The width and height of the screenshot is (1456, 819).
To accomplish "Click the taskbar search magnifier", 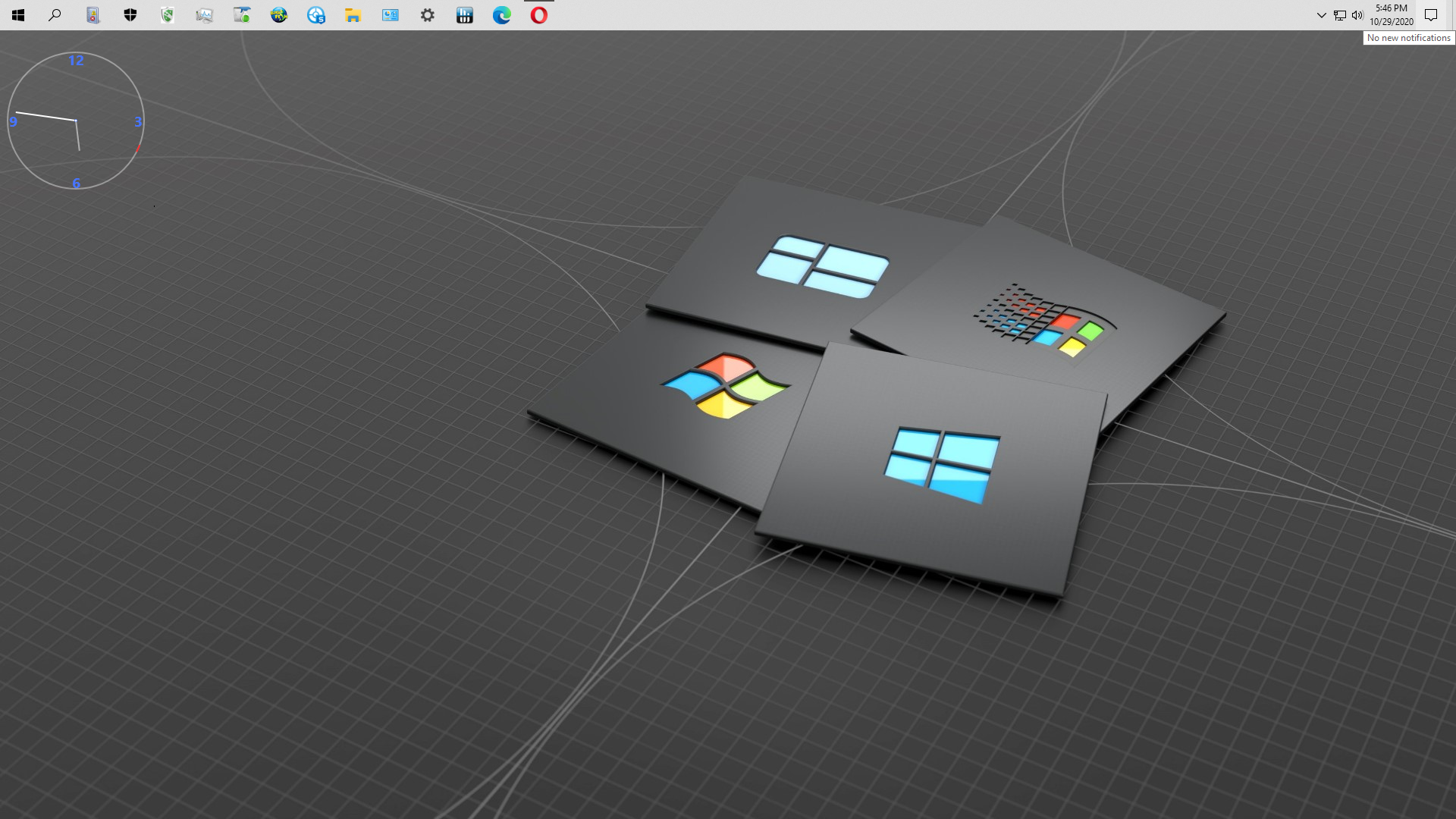I will [55, 15].
